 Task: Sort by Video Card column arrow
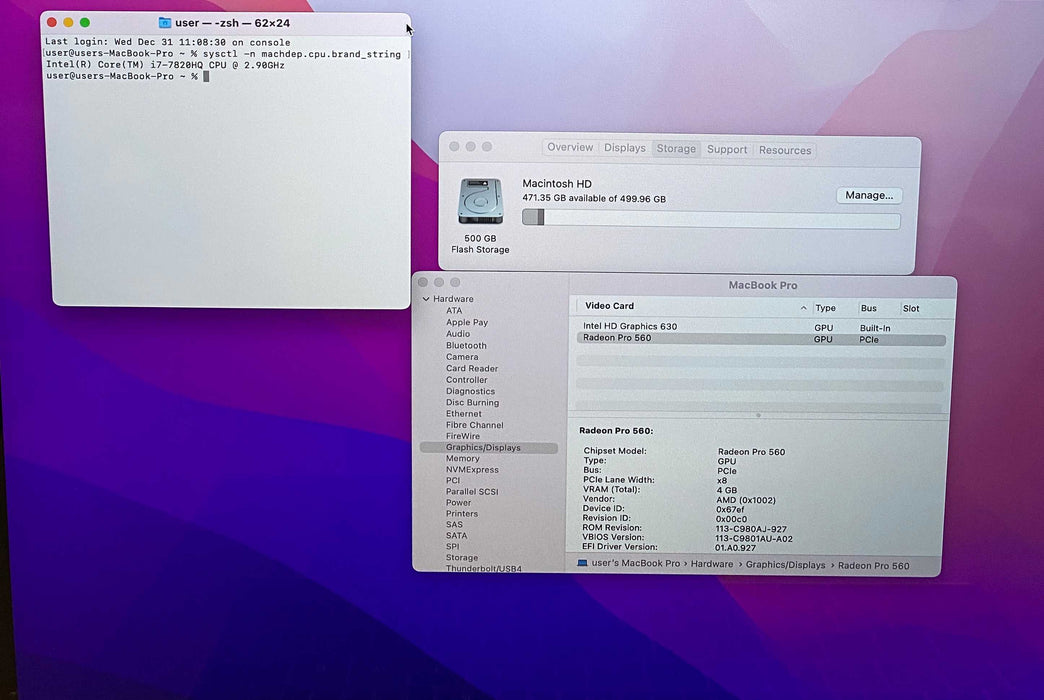coord(804,308)
